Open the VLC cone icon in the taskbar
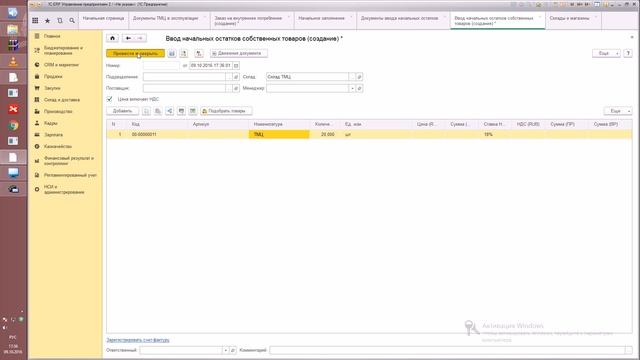Image resolution: width=640 pixels, height=360 pixels. (x=13, y=61)
